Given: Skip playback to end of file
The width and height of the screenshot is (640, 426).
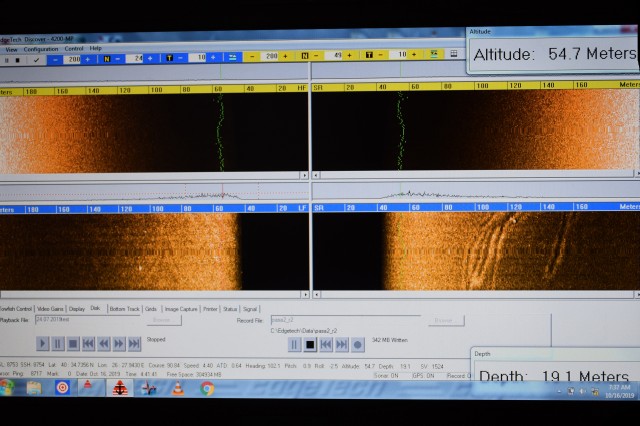Looking at the screenshot, I should pyautogui.click(x=134, y=344).
